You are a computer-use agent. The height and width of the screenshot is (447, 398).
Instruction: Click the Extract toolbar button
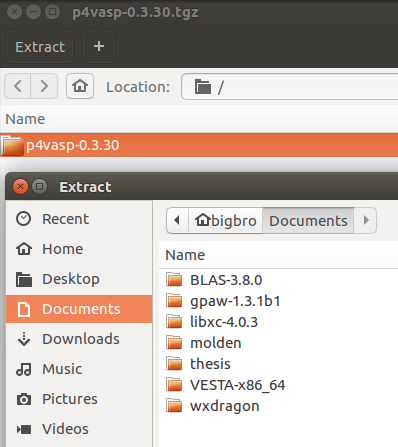tap(40, 47)
